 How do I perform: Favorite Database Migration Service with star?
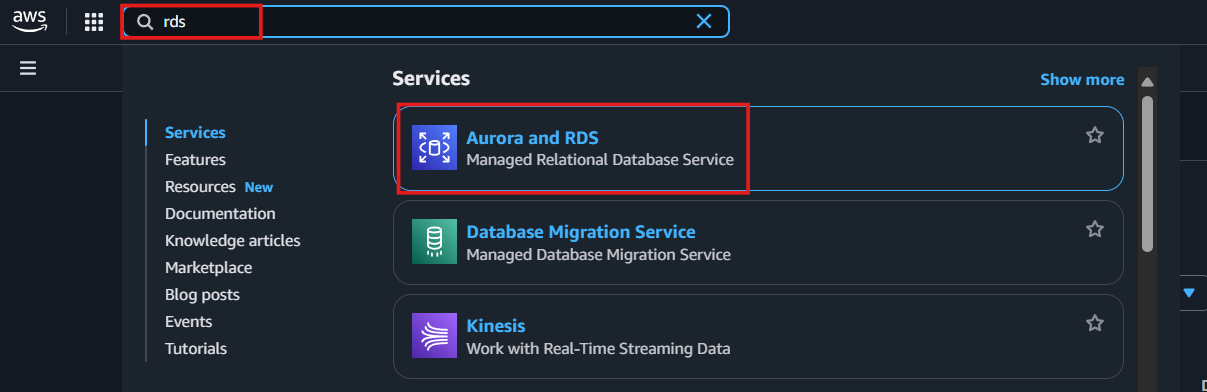tap(1095, 229)
